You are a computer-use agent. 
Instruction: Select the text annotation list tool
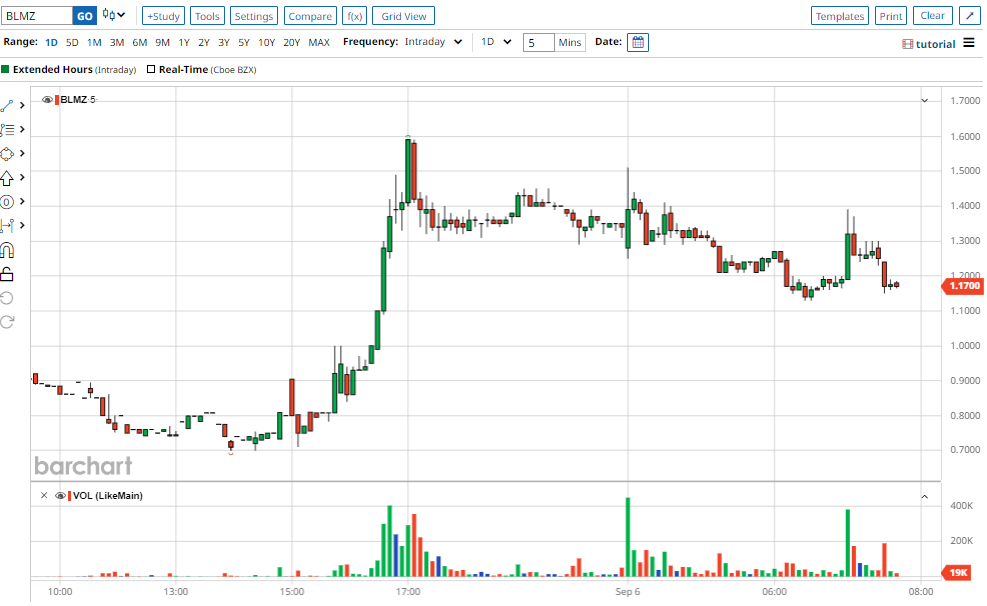pos(7,130)
